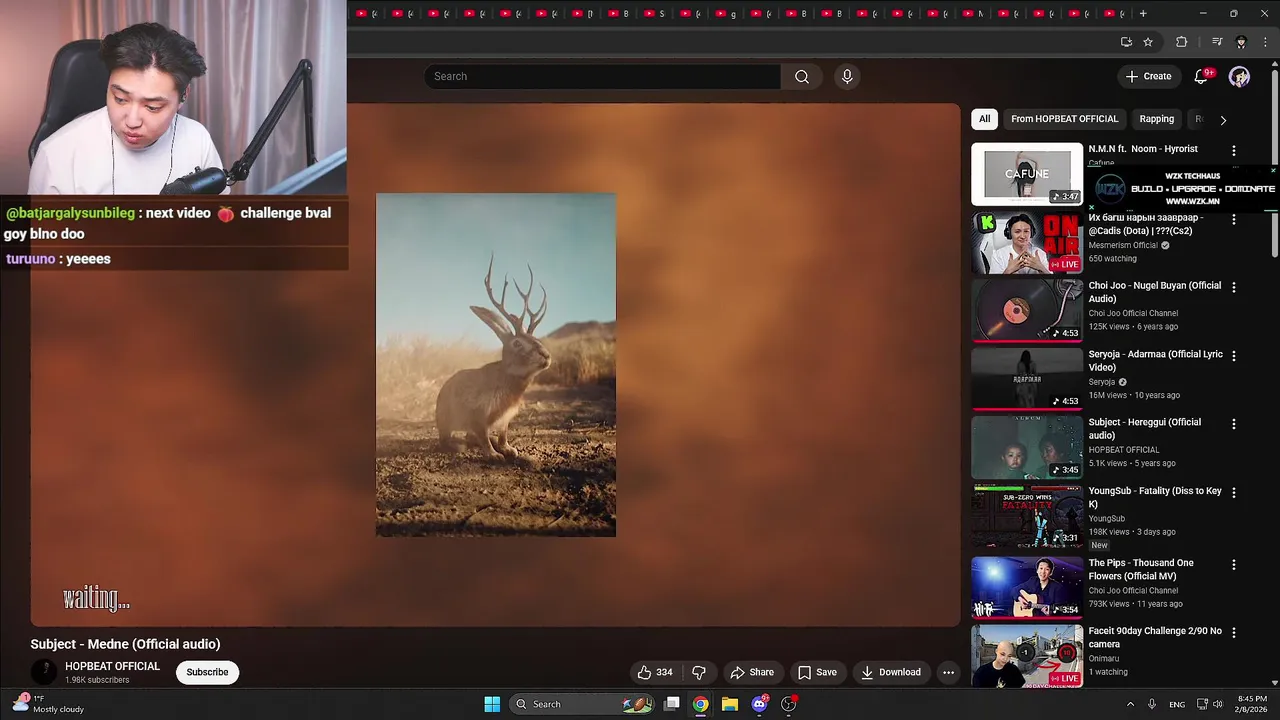Open options for N.M.N ft. Noom video
The width and height of the screenshot is (1280, 720).
(x=1233, y=150)
